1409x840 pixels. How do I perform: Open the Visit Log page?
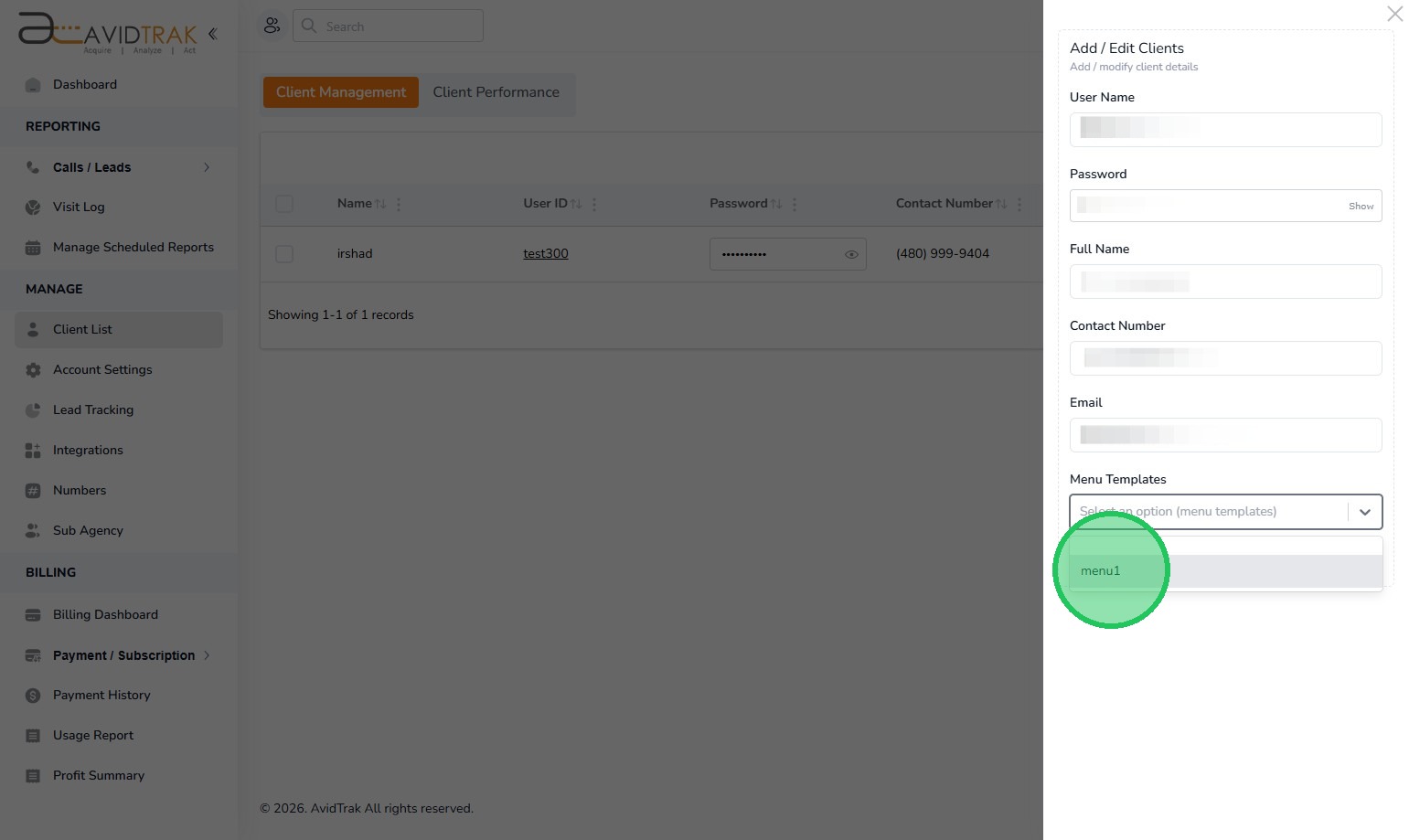79,207
